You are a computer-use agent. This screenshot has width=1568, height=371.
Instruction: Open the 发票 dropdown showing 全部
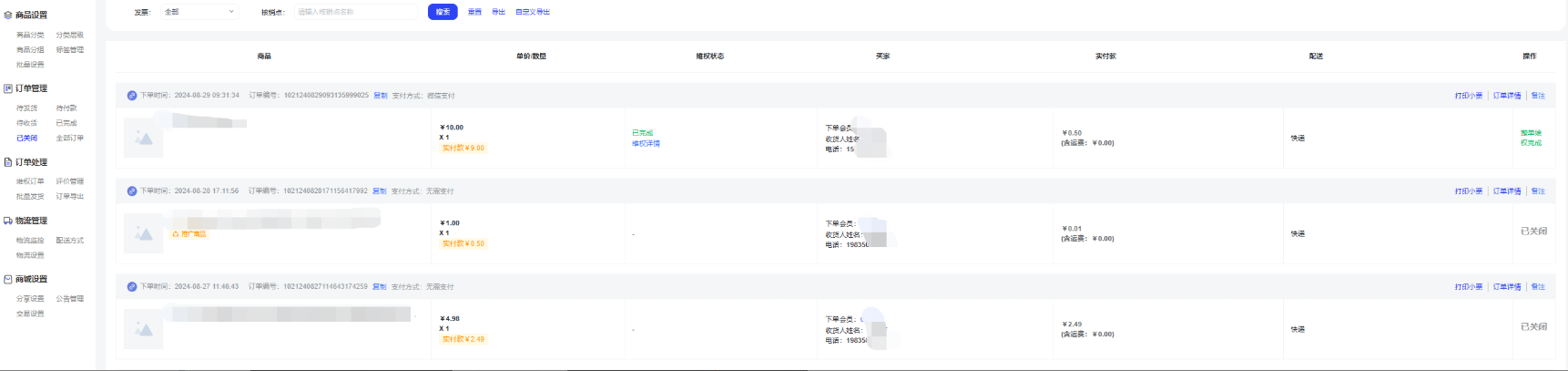(x=199, y=12)
